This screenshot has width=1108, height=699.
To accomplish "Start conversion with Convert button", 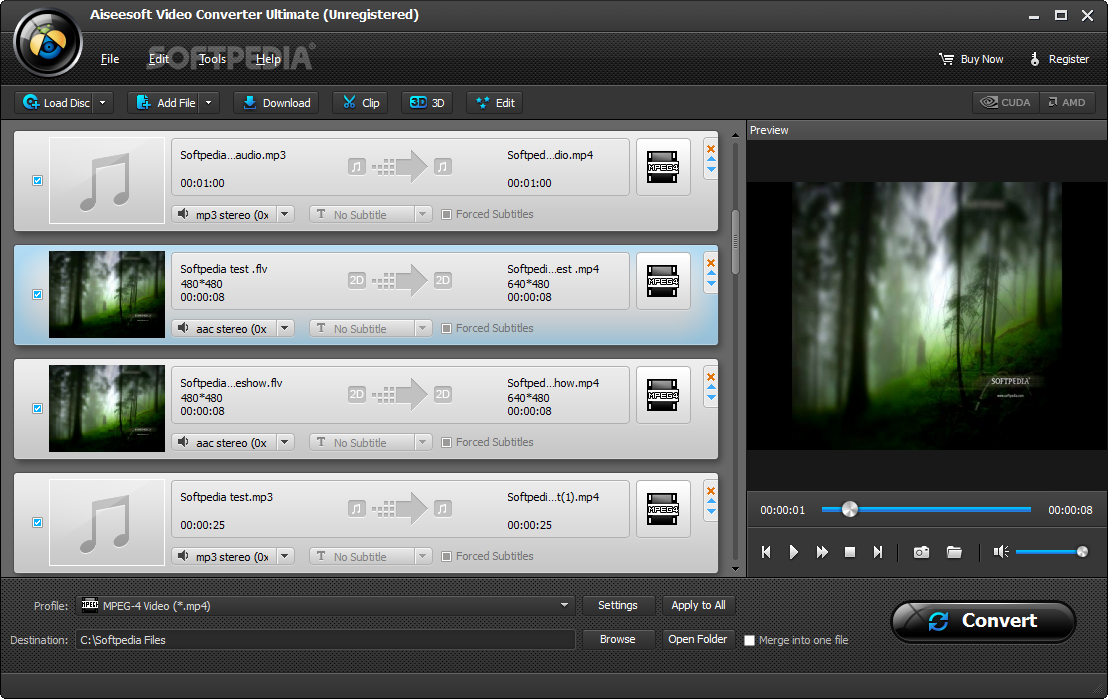I will (x=984, y=621).
